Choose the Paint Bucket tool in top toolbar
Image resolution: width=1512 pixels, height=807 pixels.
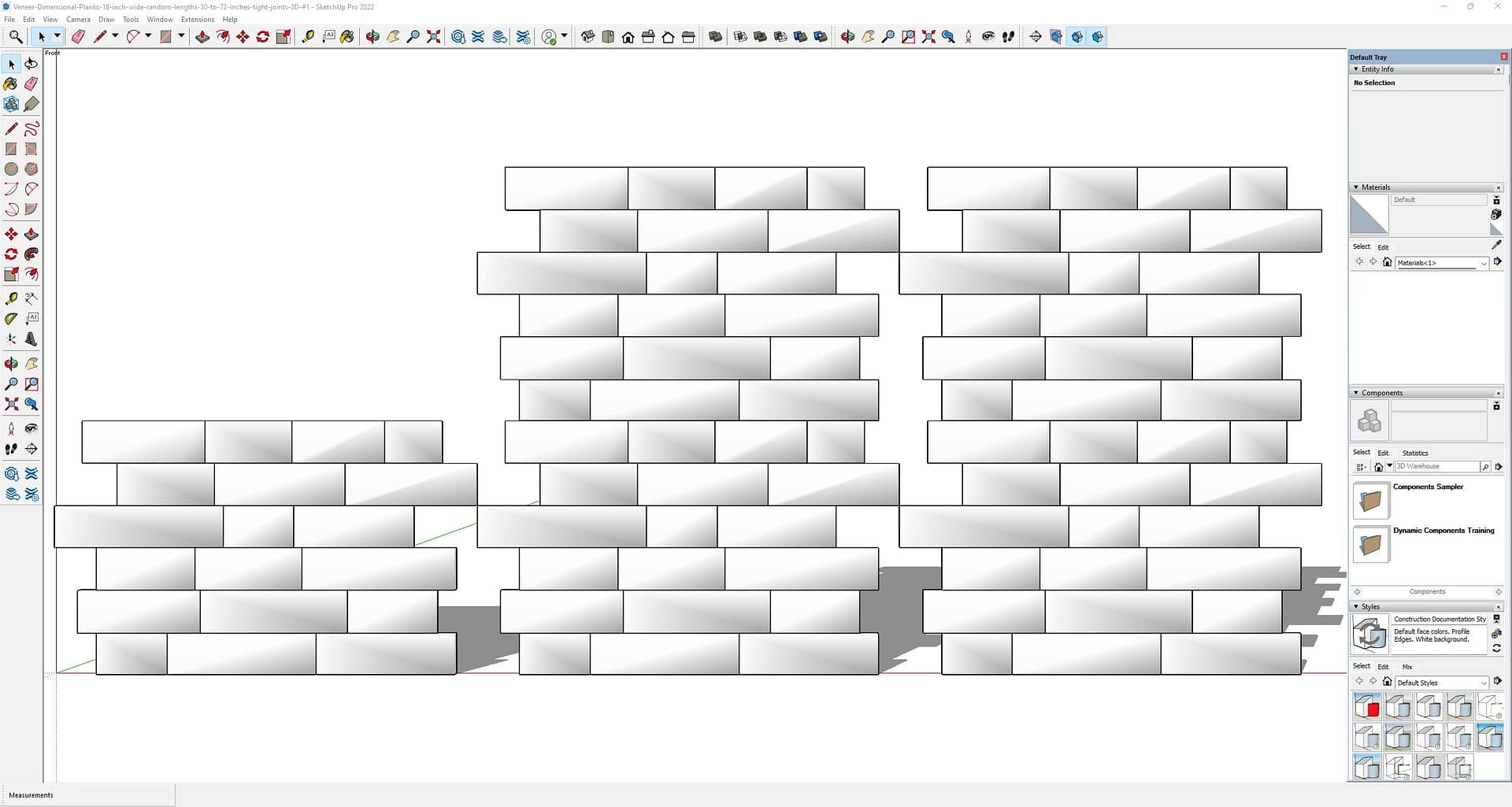[x=346, y=37]
